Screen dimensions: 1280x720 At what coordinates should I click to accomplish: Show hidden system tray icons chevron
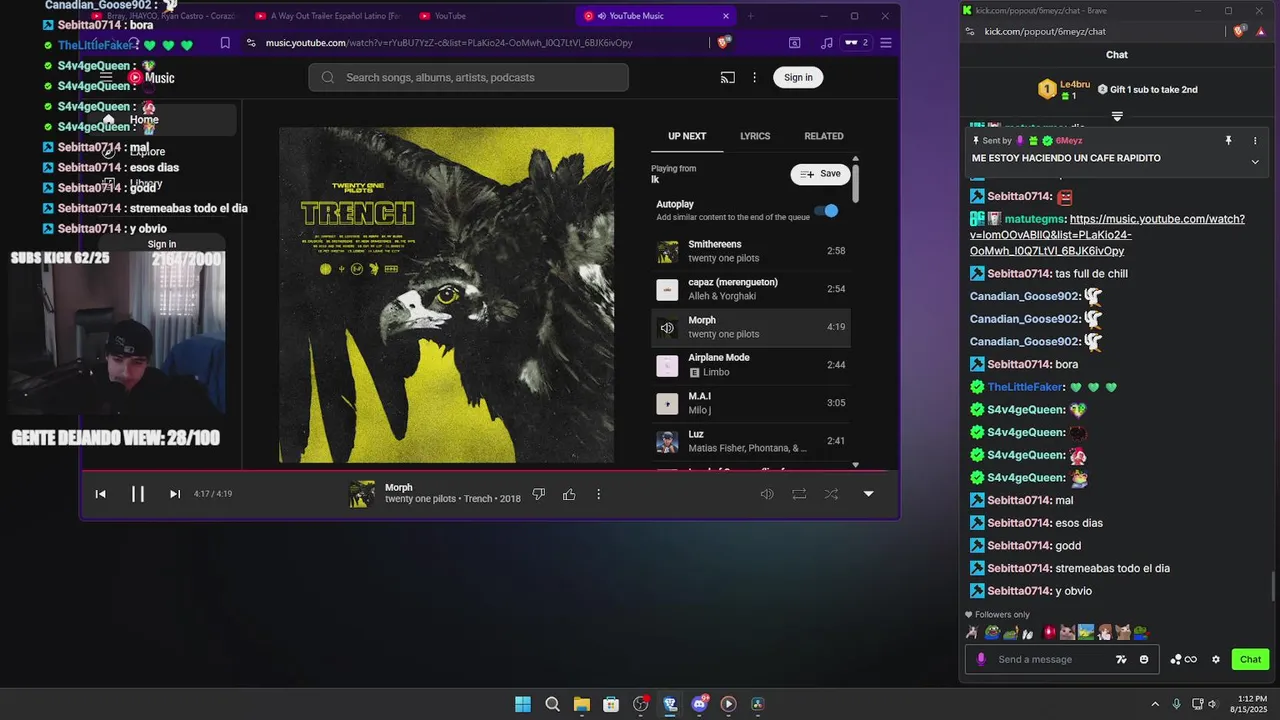coord(1155,704)
